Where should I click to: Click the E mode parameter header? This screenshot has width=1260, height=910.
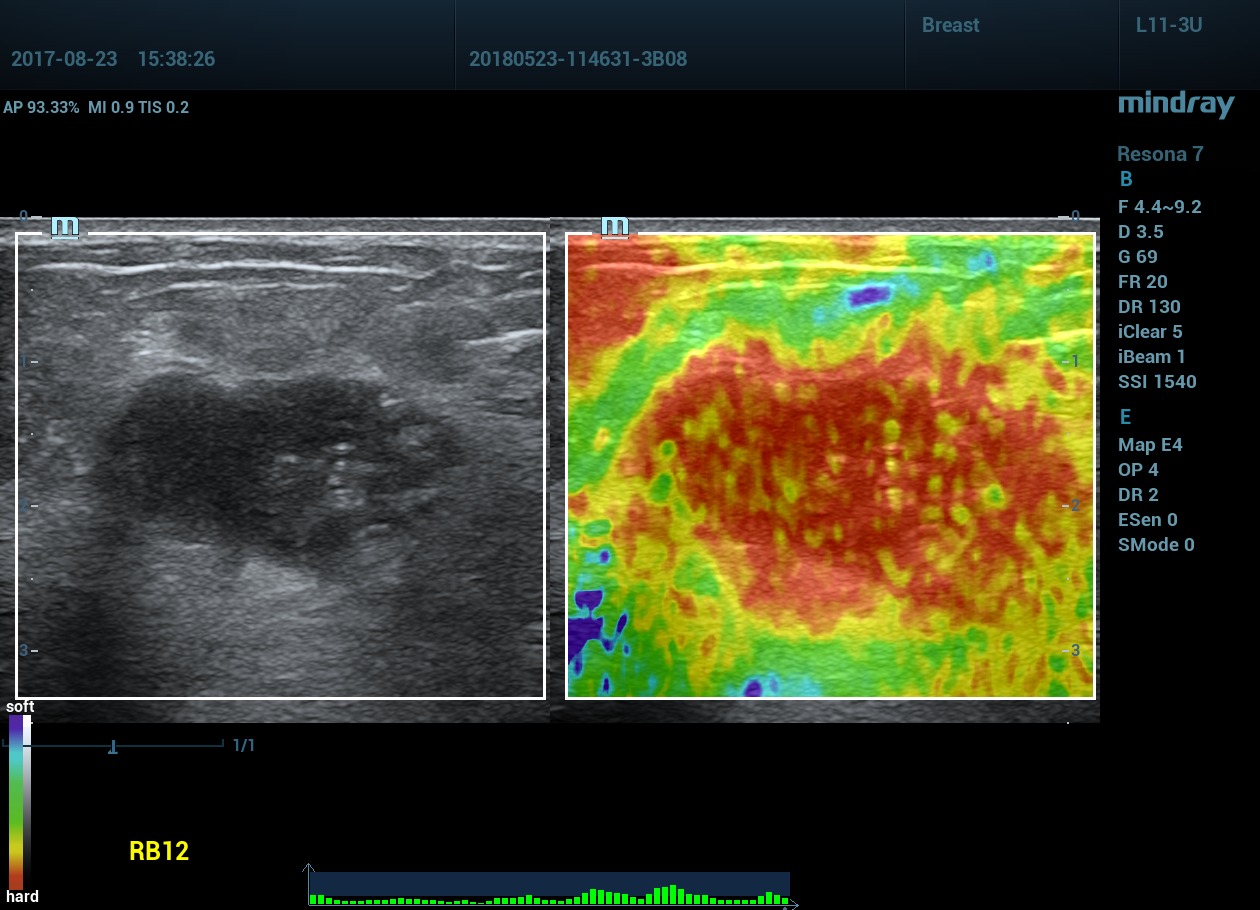(1125, 417)
